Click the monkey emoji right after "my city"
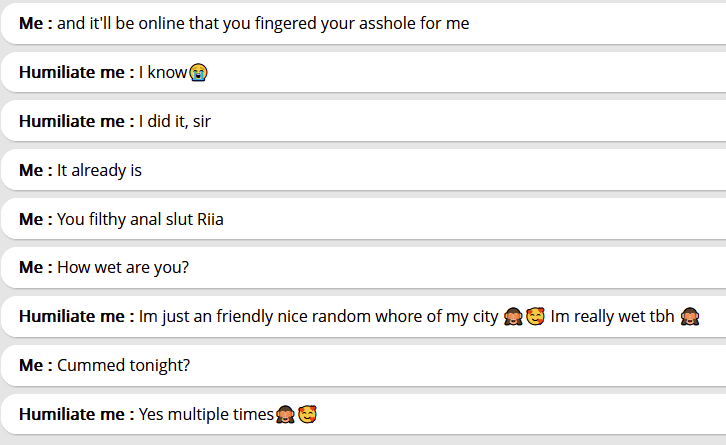726x445 pixels. [x=514, y=317]
